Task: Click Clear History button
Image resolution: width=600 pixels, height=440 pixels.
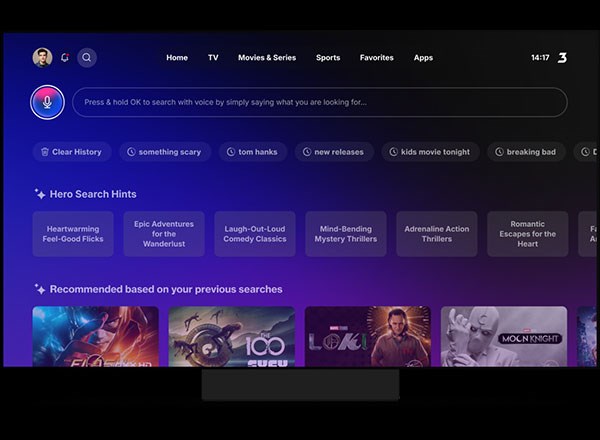Action: pyautogui.click(x=72, y=152)
